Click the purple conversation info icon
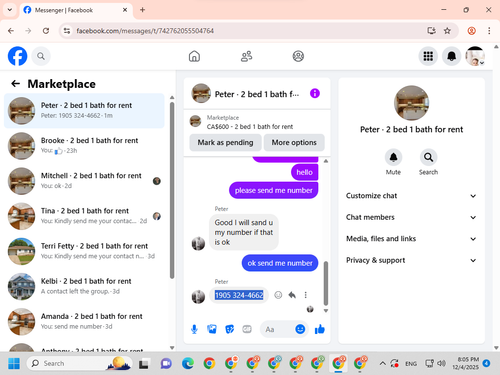 coord(315,93)
